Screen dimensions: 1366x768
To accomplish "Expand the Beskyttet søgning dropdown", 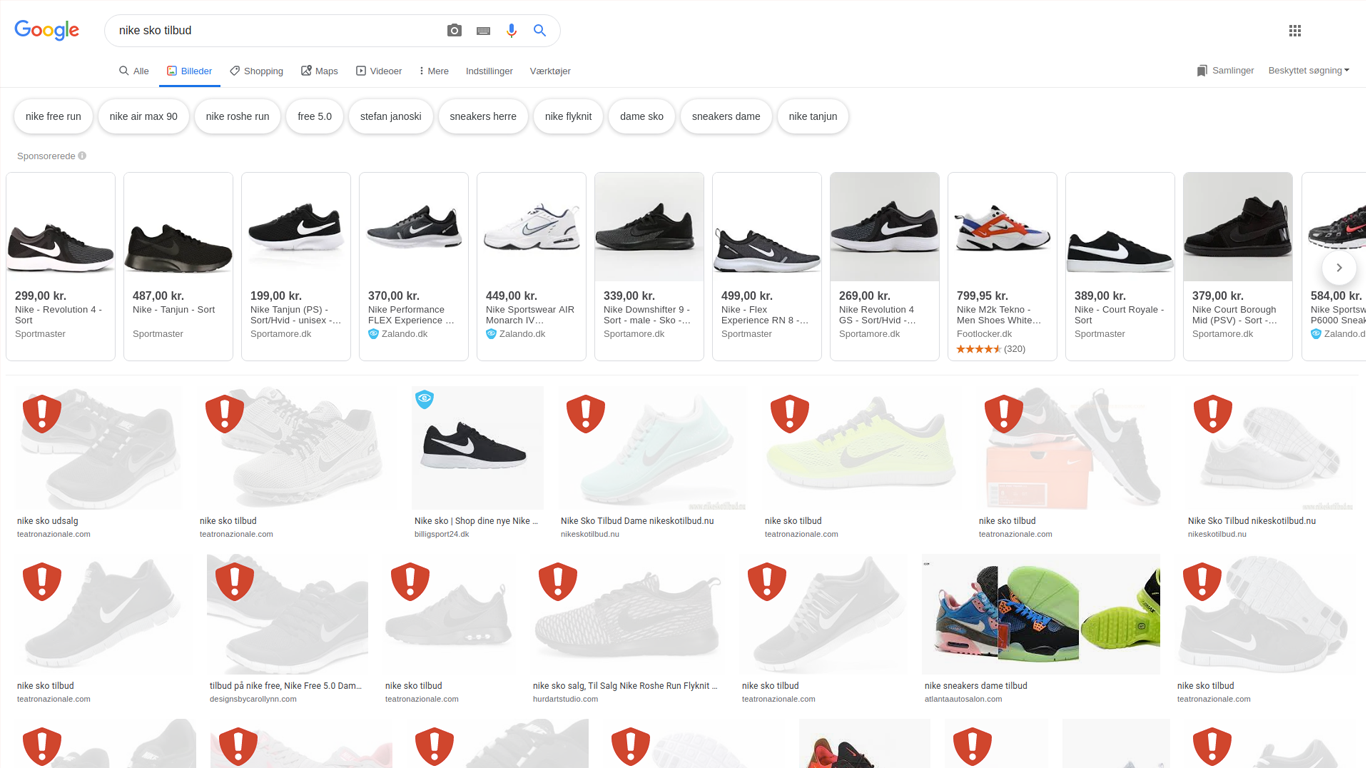I will coord(1308,71).
